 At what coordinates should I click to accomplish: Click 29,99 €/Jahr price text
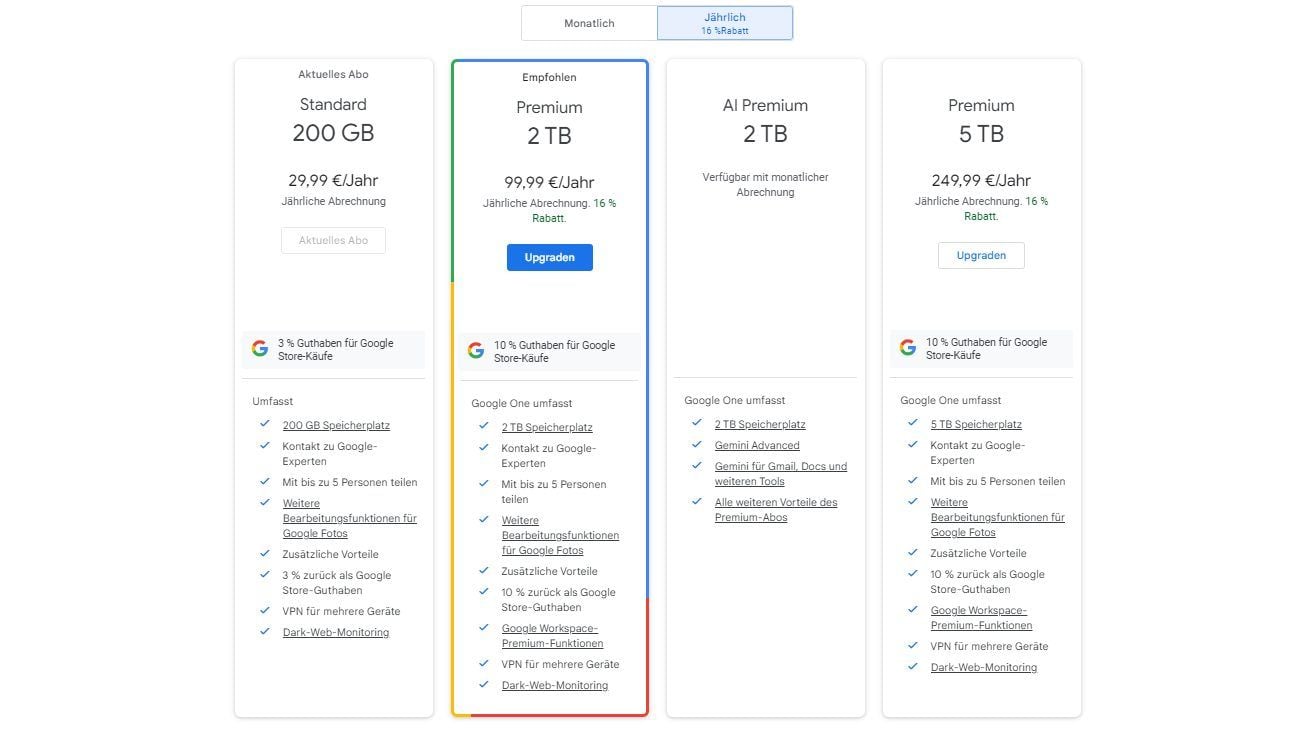pyautogui.click(x=333, y=180)
